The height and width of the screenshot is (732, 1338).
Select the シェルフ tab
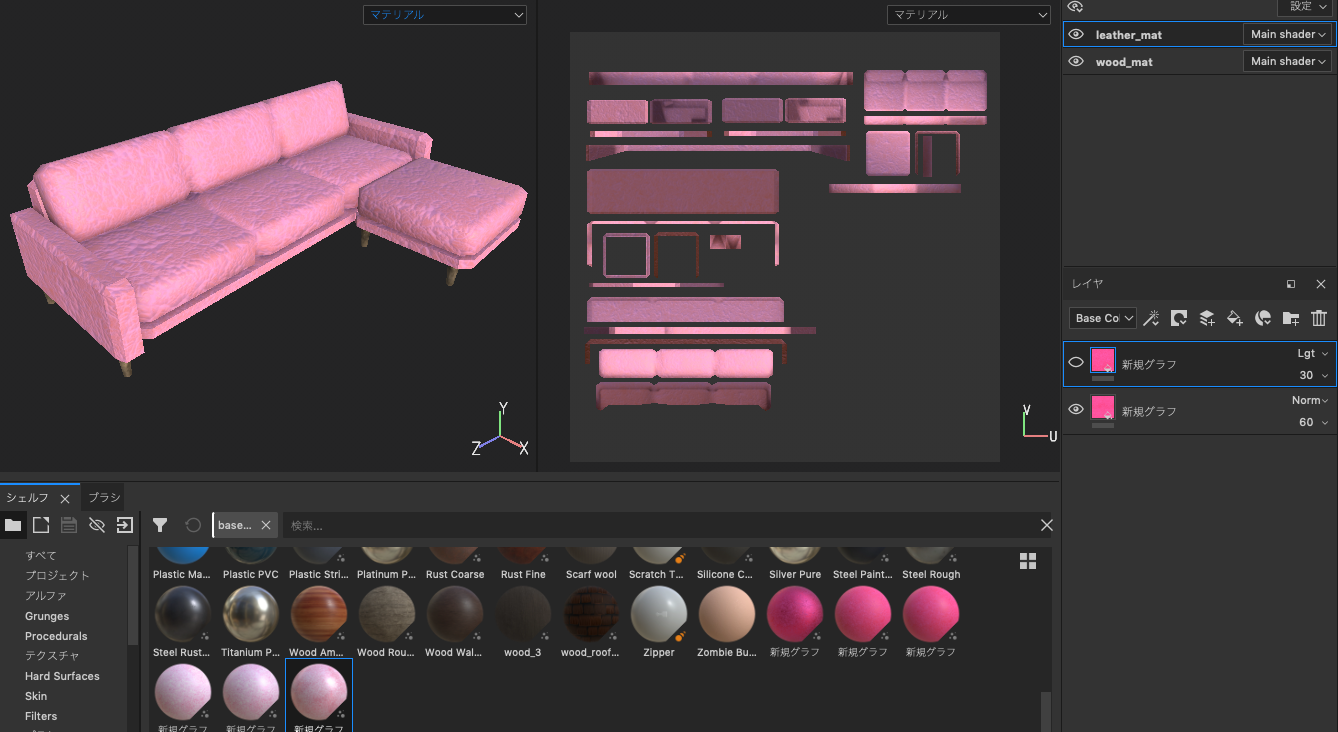[x=27, y=497]
